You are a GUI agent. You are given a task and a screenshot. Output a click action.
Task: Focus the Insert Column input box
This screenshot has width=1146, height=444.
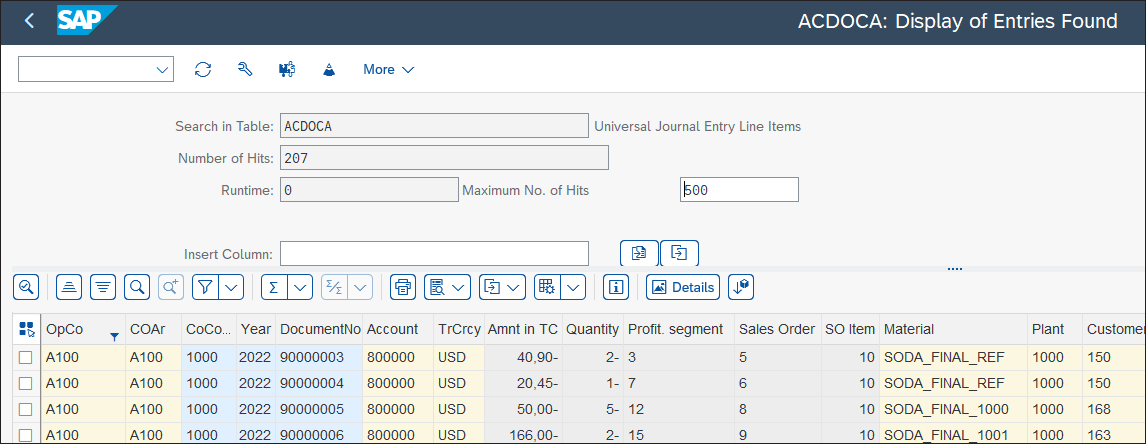(434, 254)
